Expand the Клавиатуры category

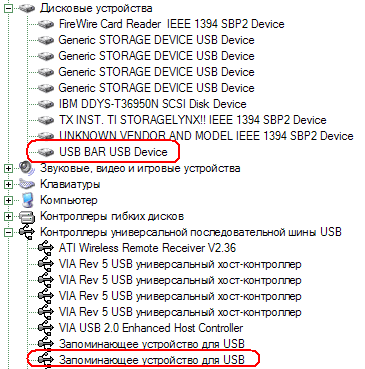pyautogui.click(x=8, y=184)
